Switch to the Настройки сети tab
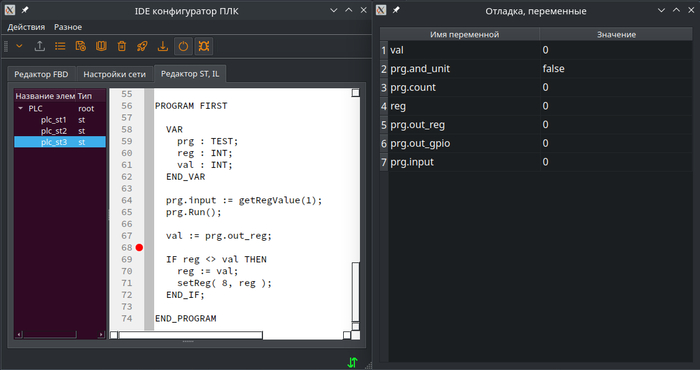Image resolution: width=700 pixels, height=370 pixels. 115,74
